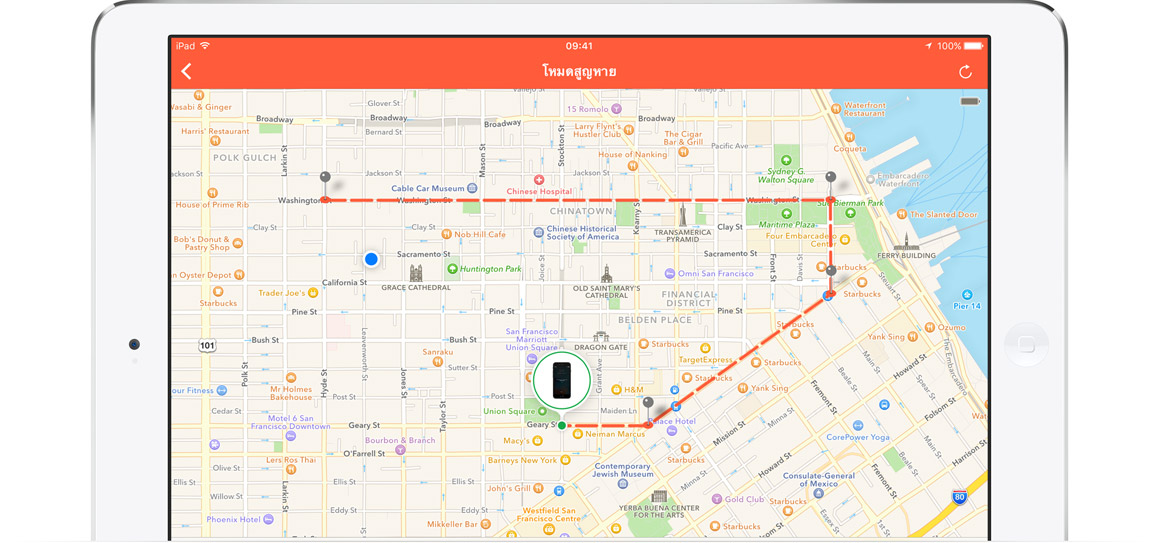Screen dimensions: 1158x543
Task: Tap the Mr Holmes Bakehouse label
Action: [291, 393]
